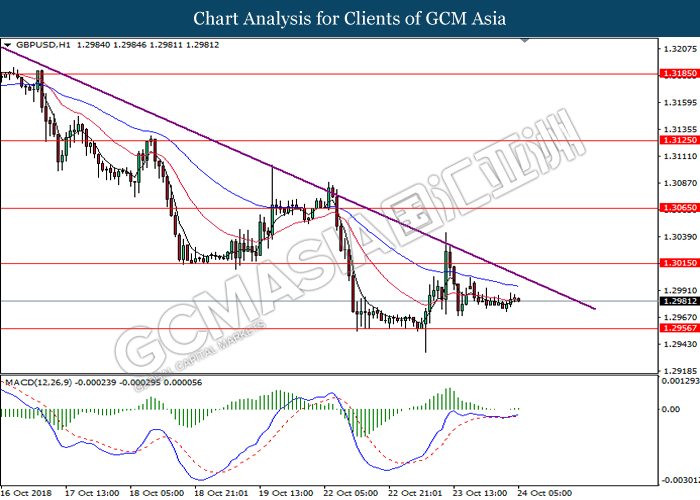
Task: Click the Chart Analysis title banner
Action: [350, 18]
